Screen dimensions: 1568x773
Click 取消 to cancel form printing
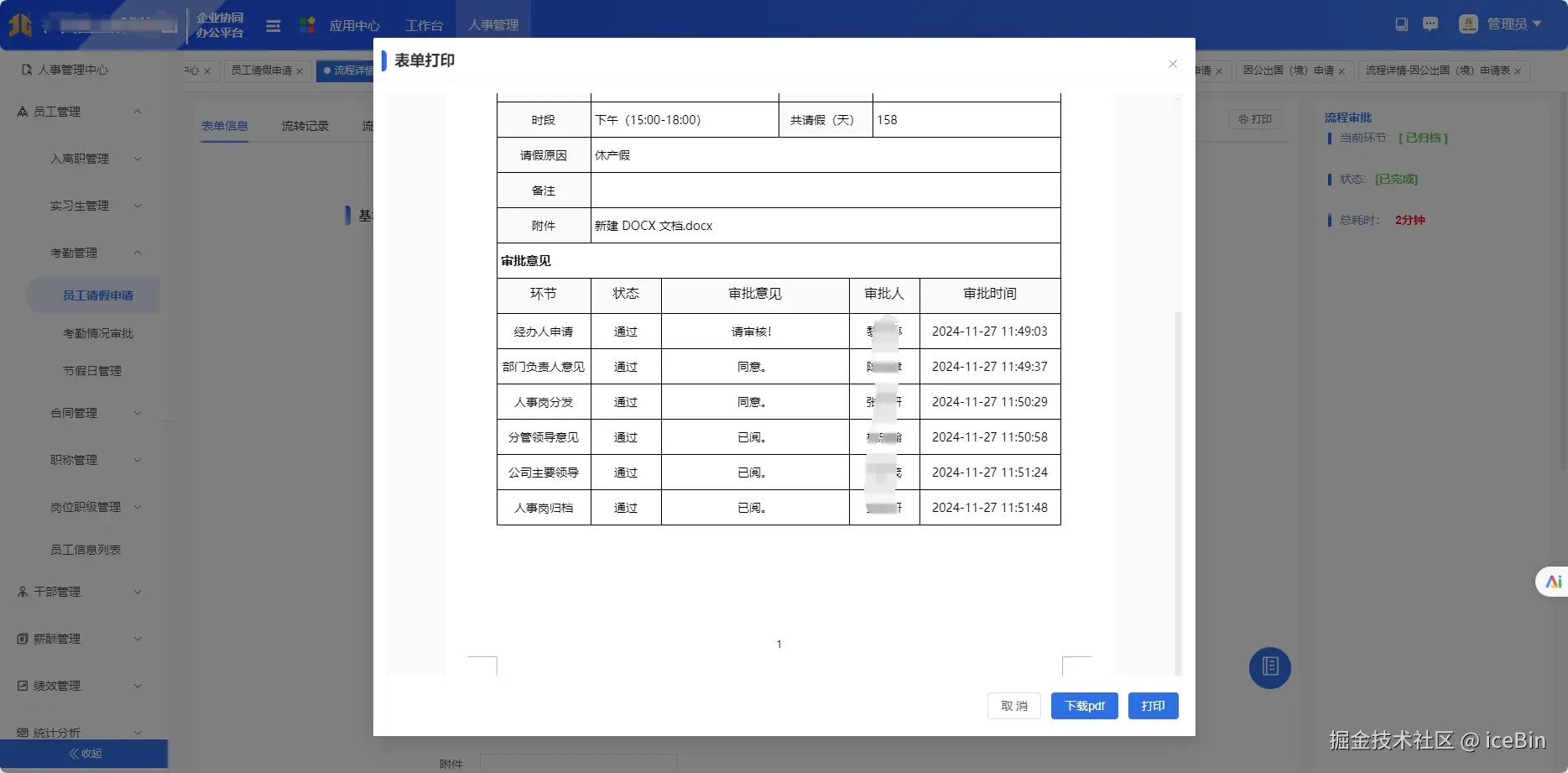click(x=1013, y=706)
